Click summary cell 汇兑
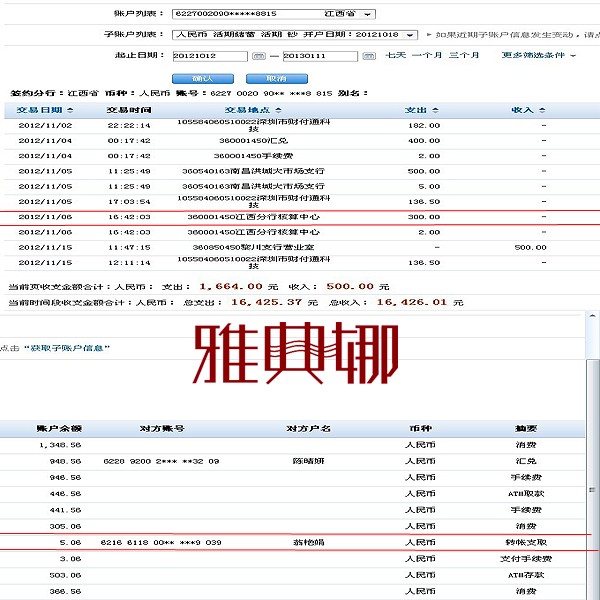600x600 pixels. pos(526,461)
